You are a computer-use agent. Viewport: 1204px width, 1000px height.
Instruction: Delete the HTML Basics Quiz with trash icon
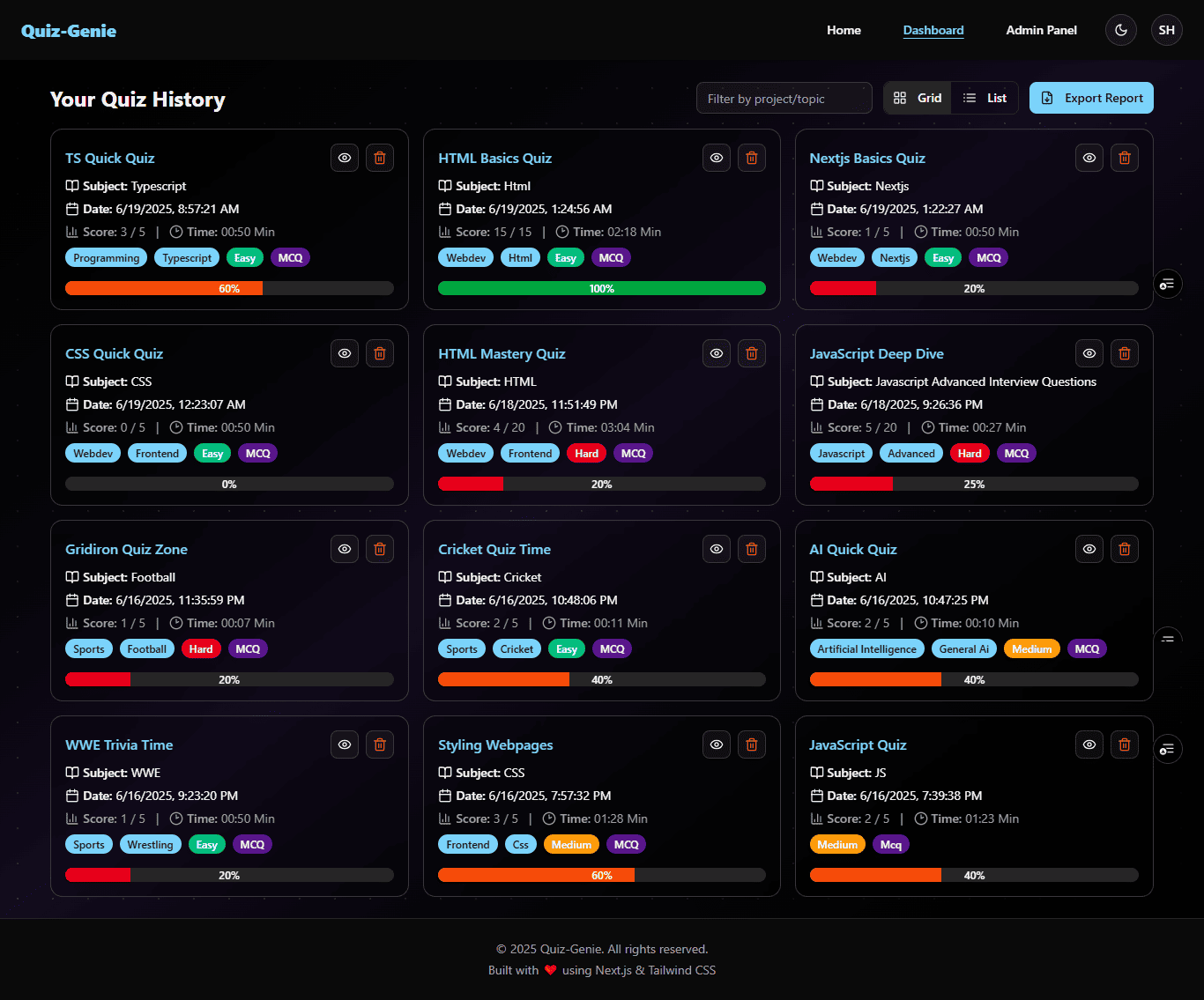tap(752, 158)
